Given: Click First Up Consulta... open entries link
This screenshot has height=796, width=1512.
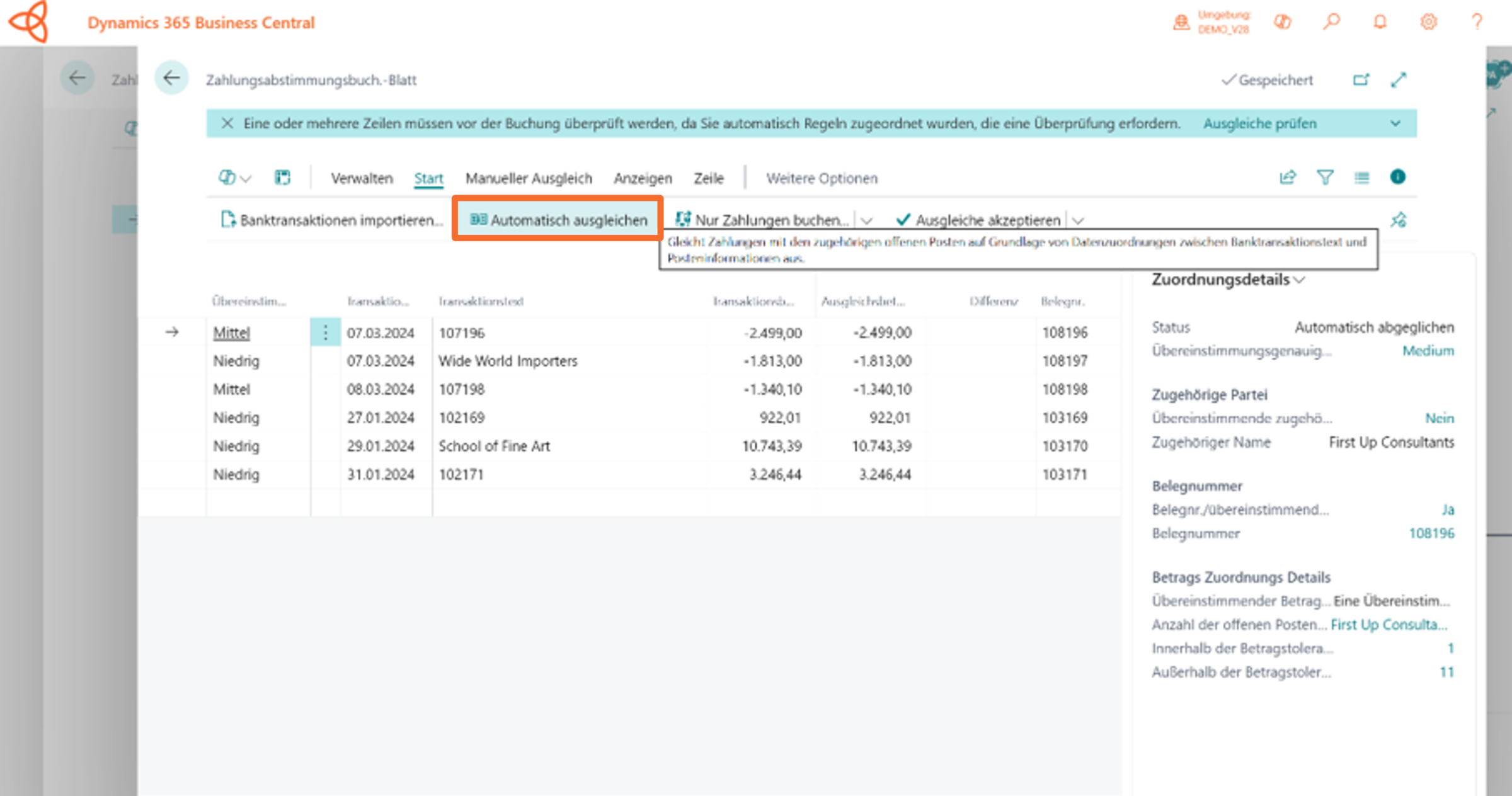Looking at the screenshot, I should click(1389, 625).
